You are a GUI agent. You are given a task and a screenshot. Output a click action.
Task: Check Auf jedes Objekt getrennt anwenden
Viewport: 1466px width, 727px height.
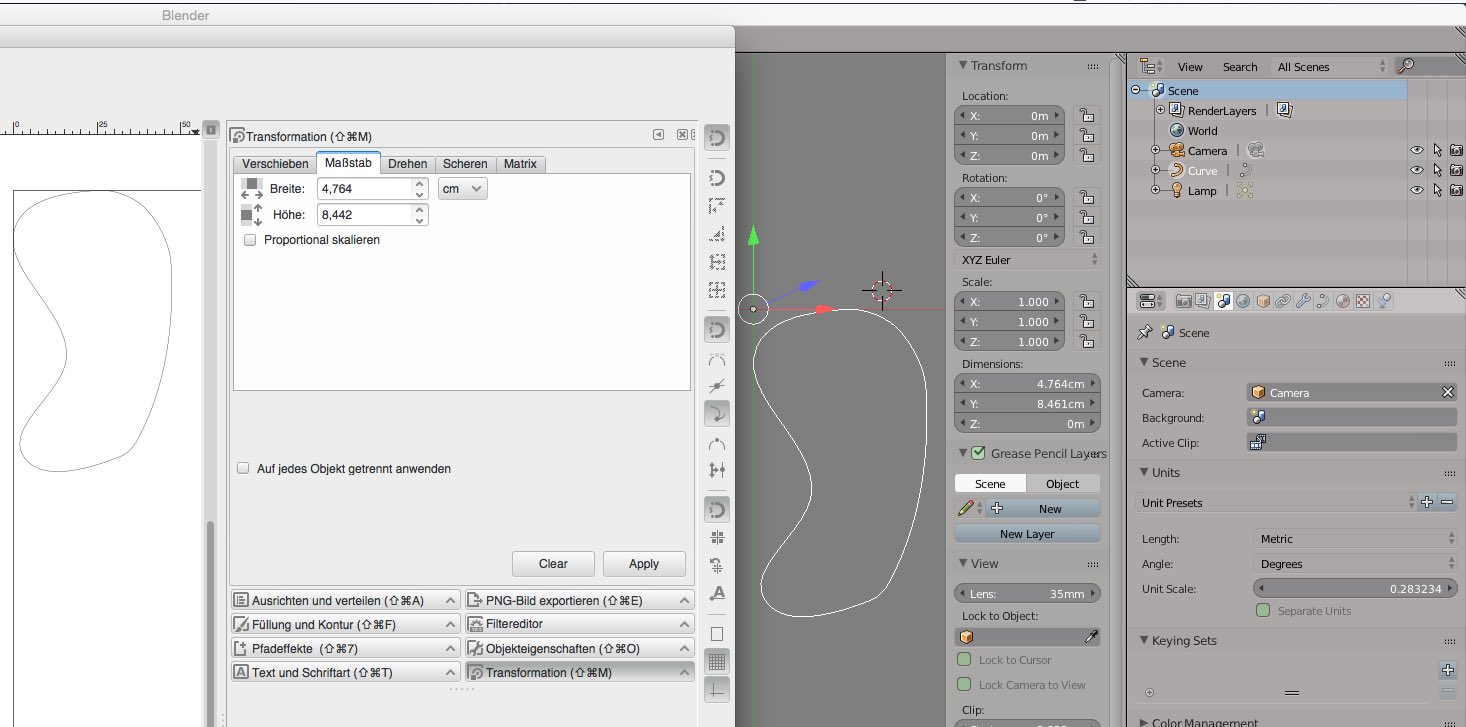pyautogui.click(x=243, y=468)
